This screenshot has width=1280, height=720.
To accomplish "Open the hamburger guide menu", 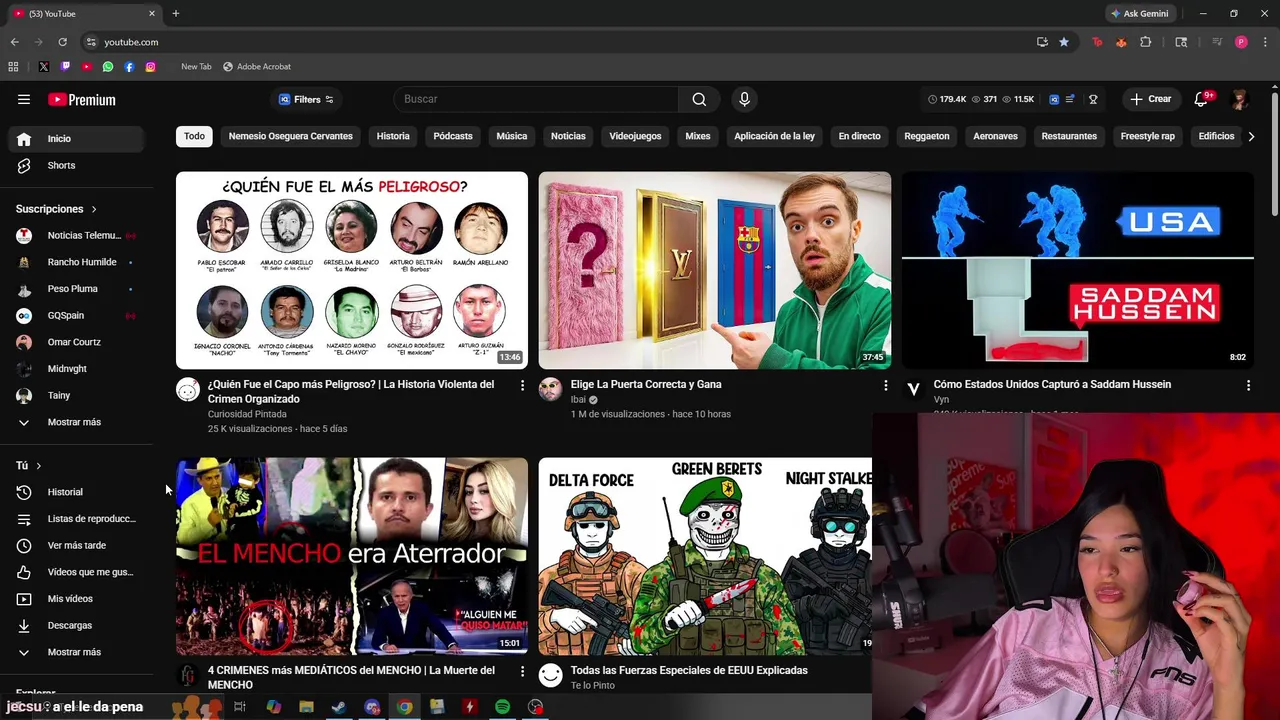I will [x=24, y=99].
